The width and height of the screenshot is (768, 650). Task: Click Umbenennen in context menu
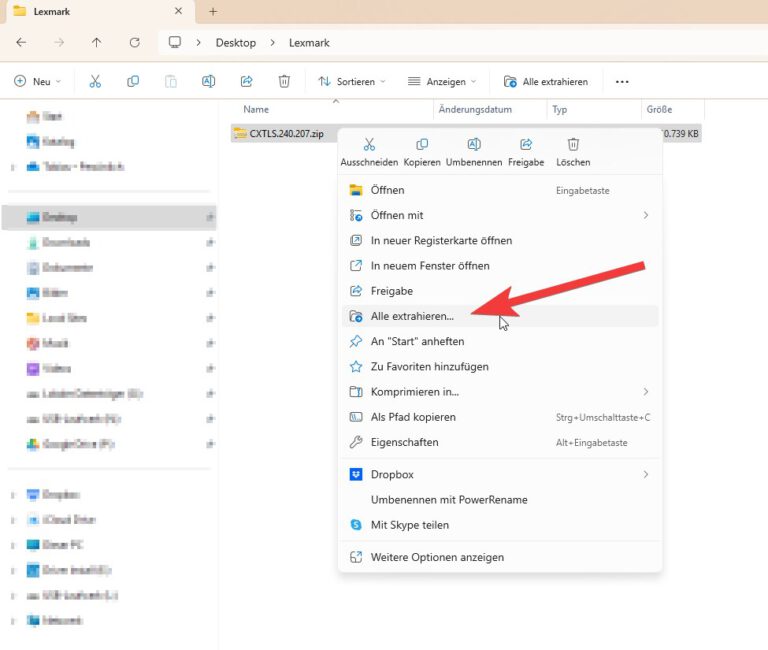[474, 152]
